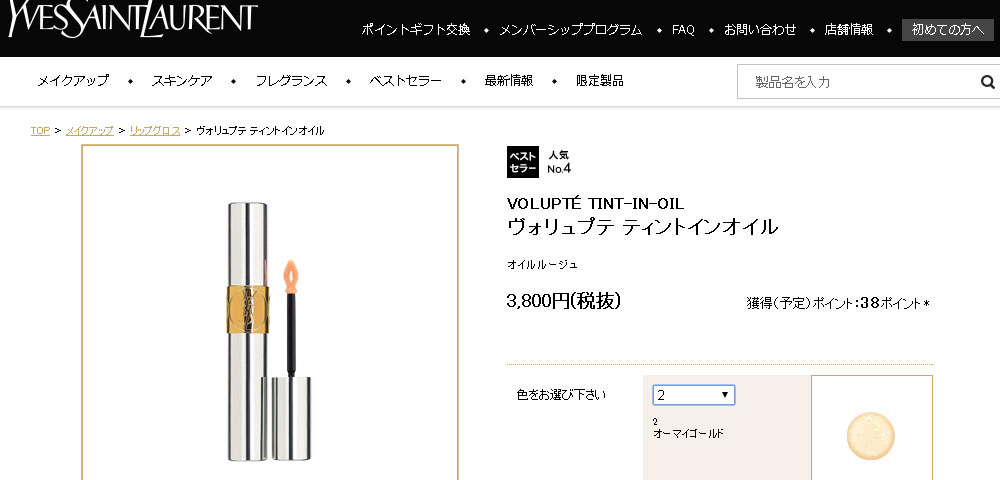Click the ヴォリュプテ ティントインオイル breadcrumb text

tap(260, 131)
